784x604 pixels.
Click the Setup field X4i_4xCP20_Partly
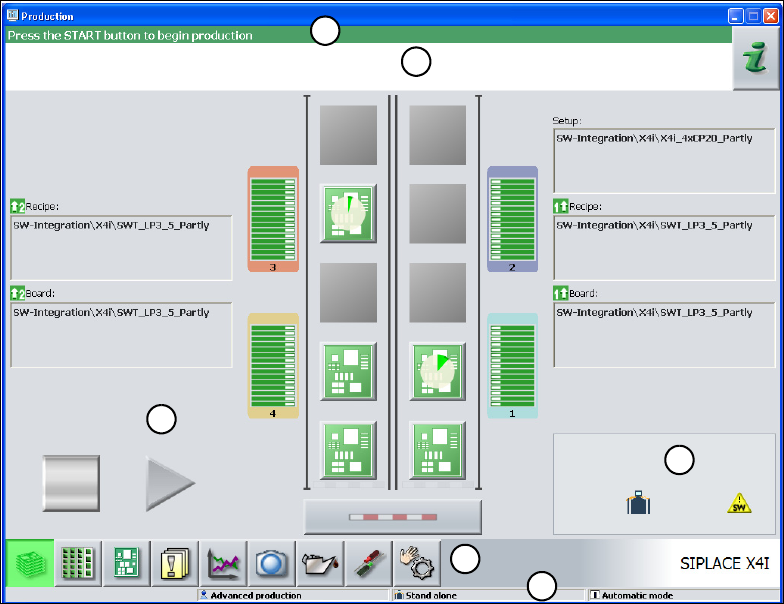[664, 161]
